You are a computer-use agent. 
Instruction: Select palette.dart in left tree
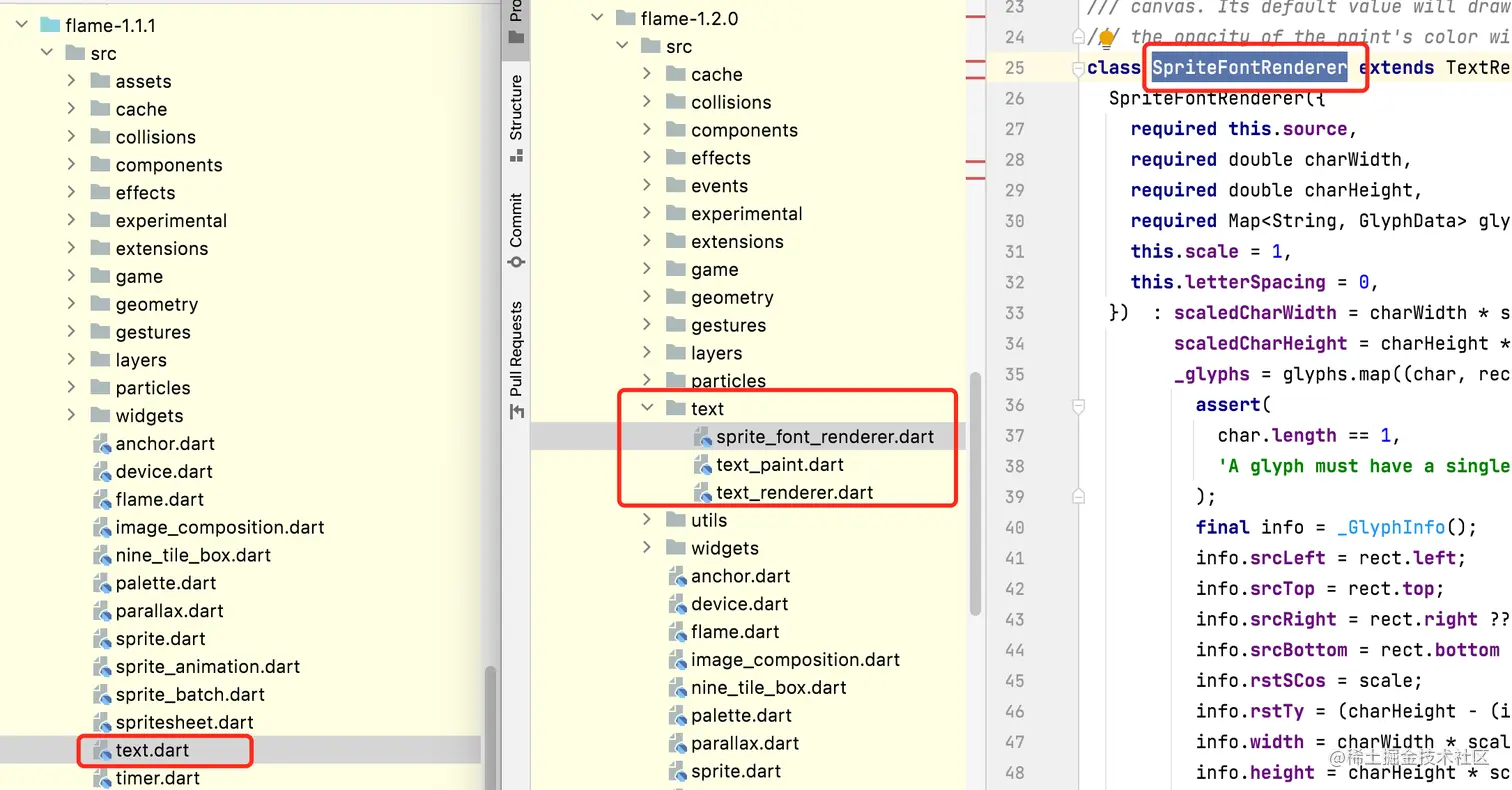(166, 582)
